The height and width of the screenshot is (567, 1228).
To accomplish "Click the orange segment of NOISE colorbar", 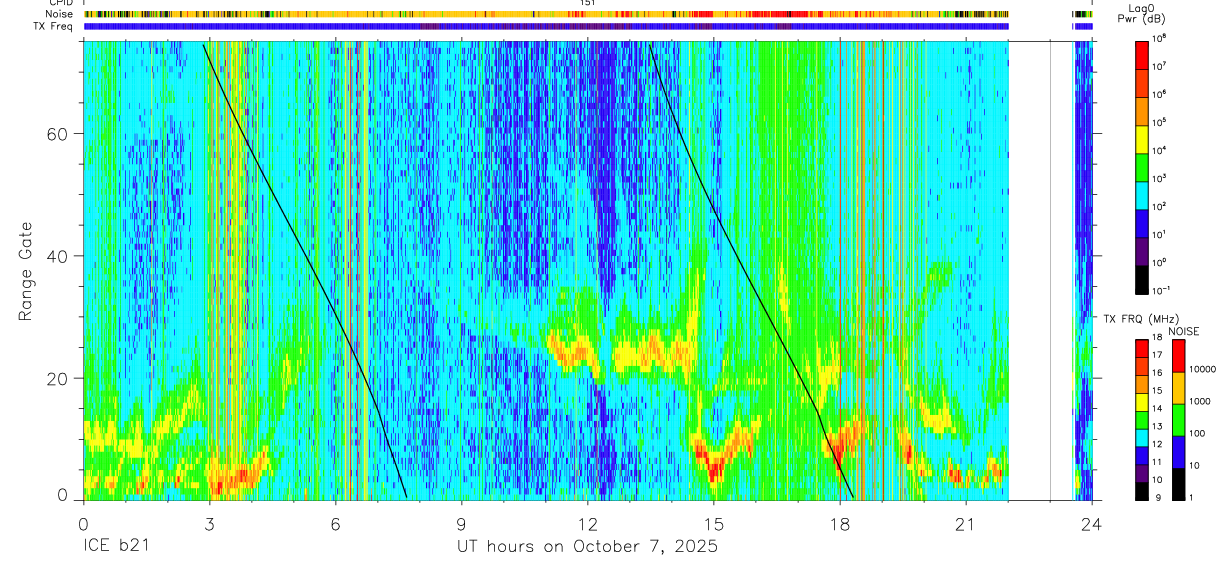I will click(1178, 388).
